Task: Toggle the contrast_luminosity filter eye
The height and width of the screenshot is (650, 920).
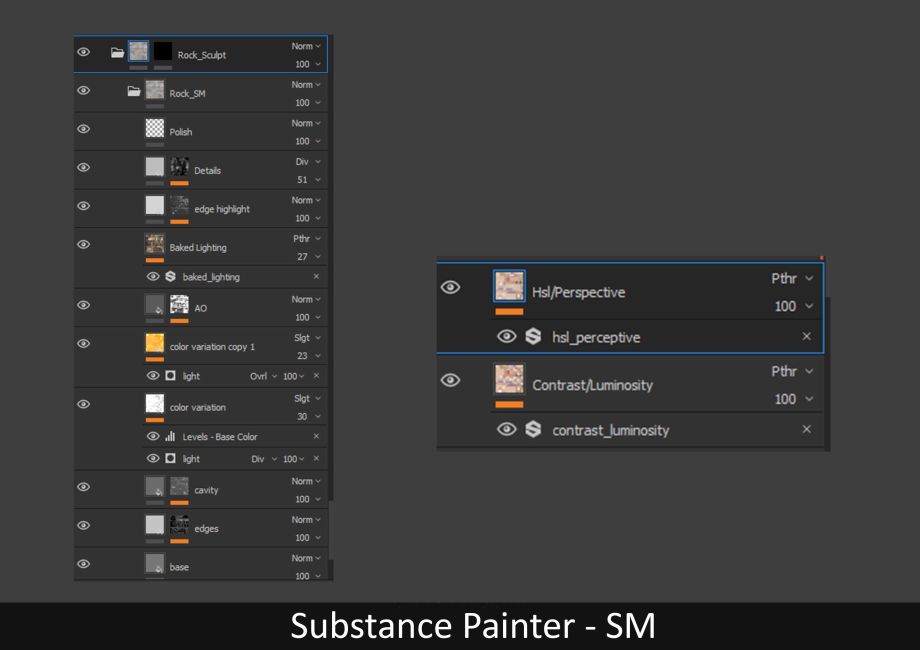Action: (507, 429)
